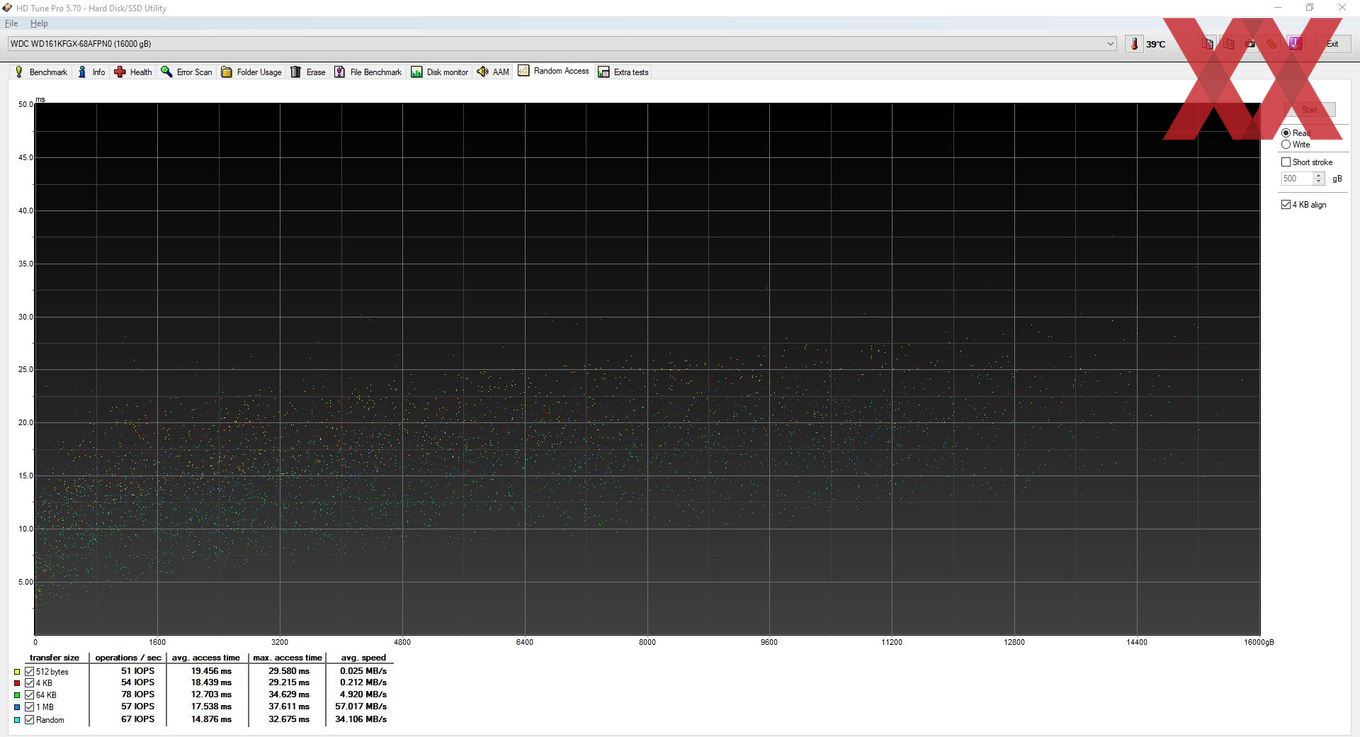Image resolution: width=1360 pixels, height=737 pixels.
Task: Open the options wrench icon
Action: coord(1271,44)
